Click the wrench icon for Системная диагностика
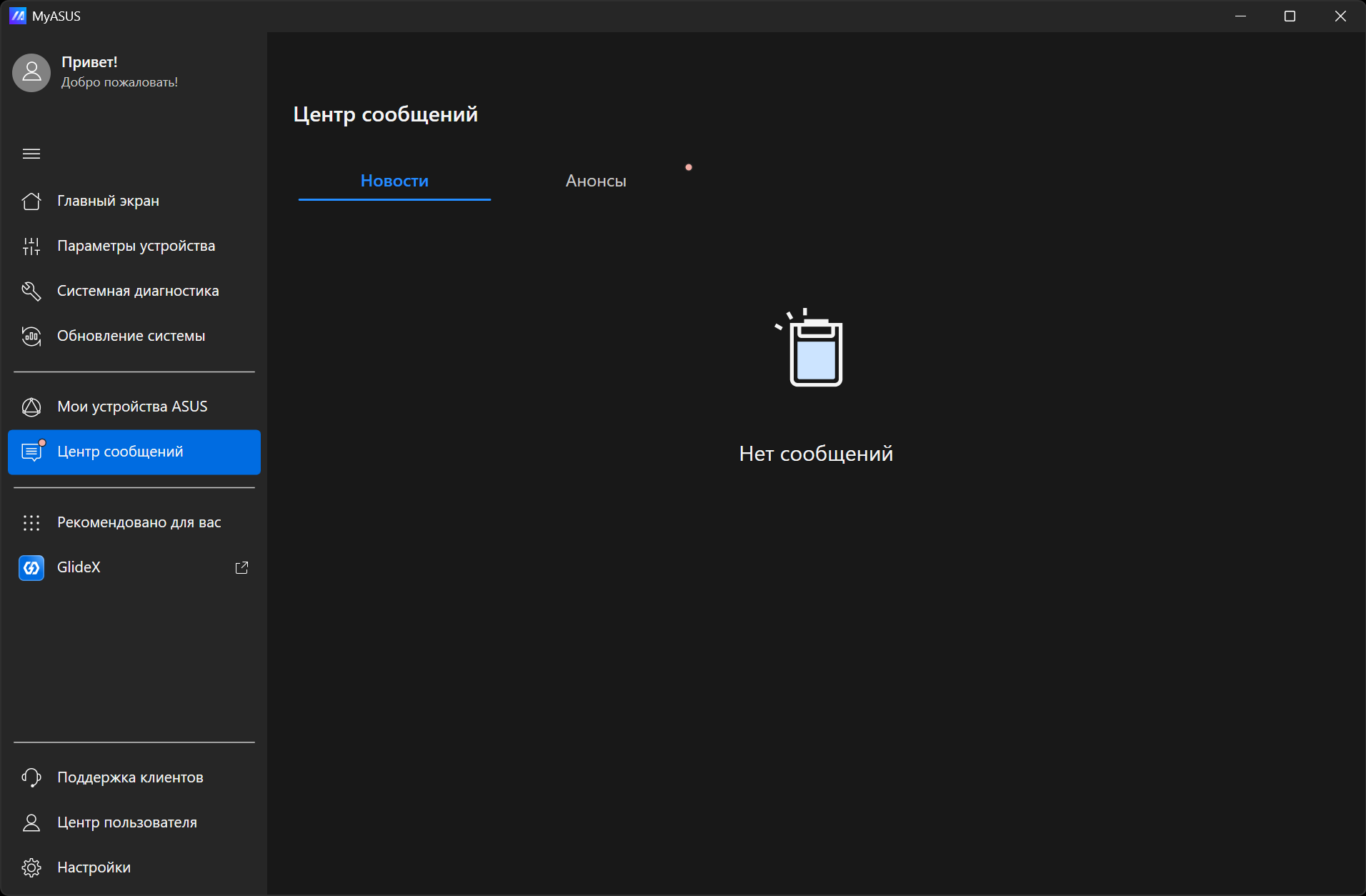 31,292
